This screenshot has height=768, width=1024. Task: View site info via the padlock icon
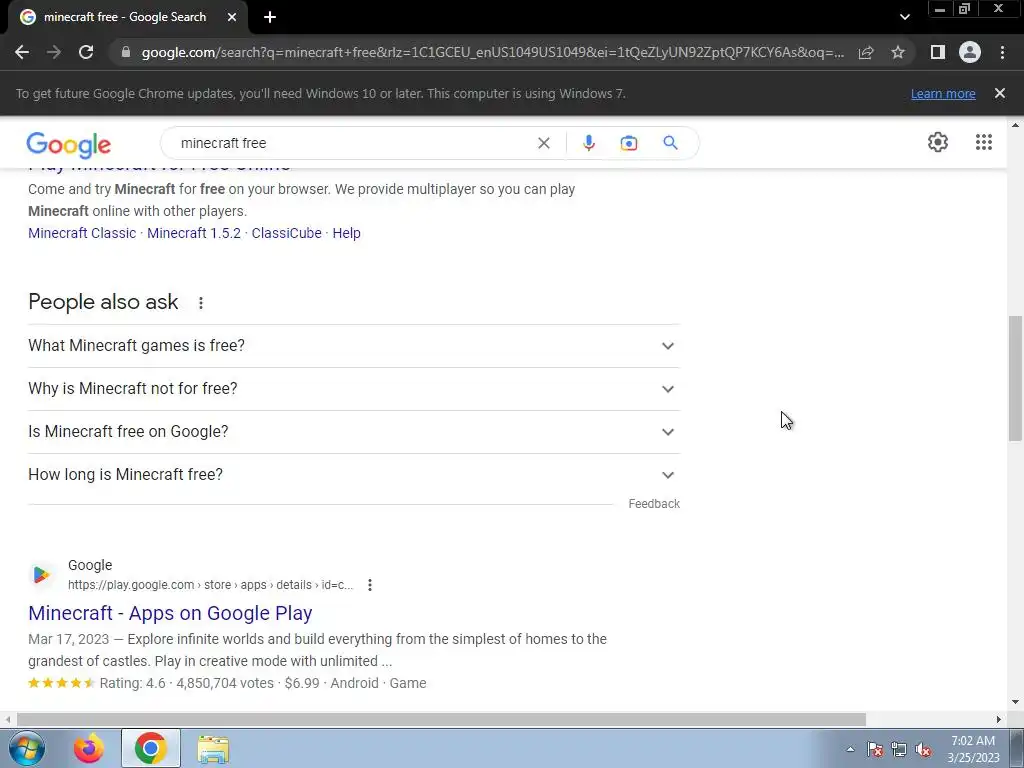pos(126,52)
